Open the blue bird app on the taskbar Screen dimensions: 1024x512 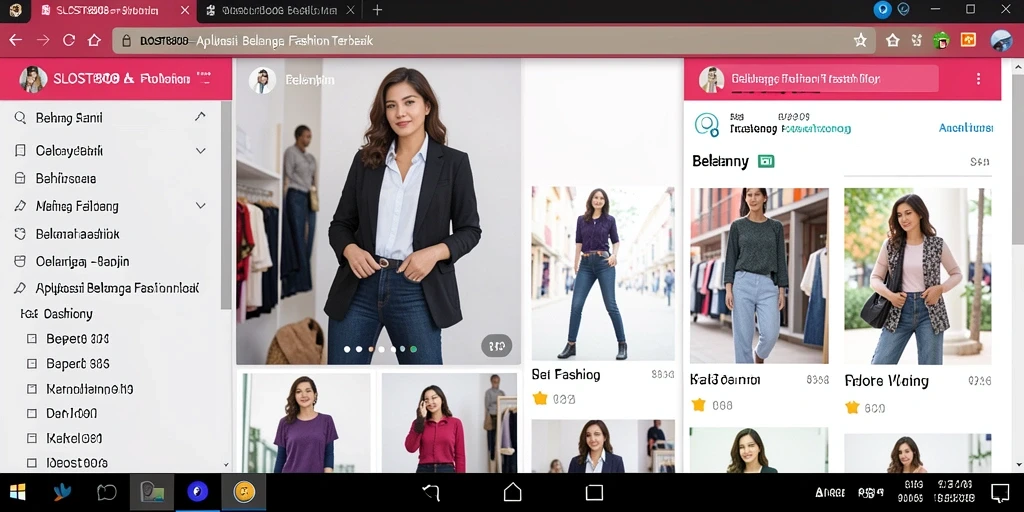(62, 492)
